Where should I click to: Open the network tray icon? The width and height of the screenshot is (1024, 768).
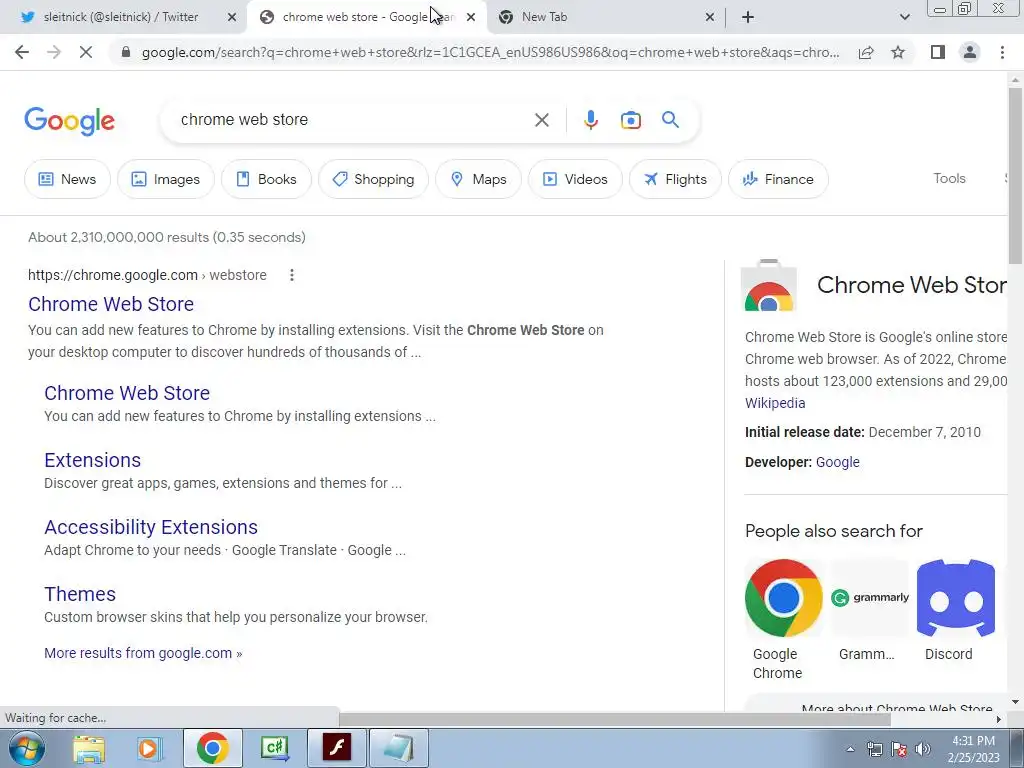[874, 749]
